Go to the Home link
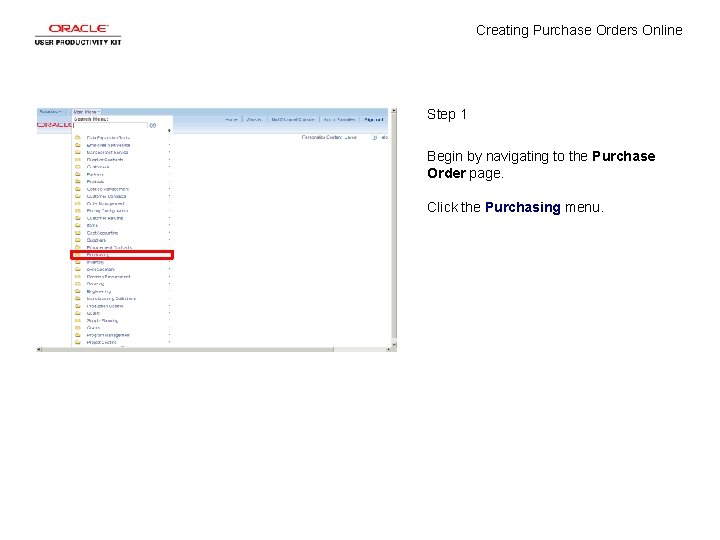Image resolution: width=720 pixels, height=540 pixels. (x=231, y=119)
